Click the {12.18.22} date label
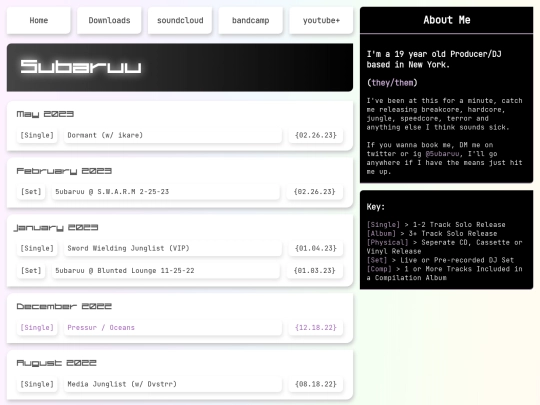540x405 pixels. click(315, 327)
